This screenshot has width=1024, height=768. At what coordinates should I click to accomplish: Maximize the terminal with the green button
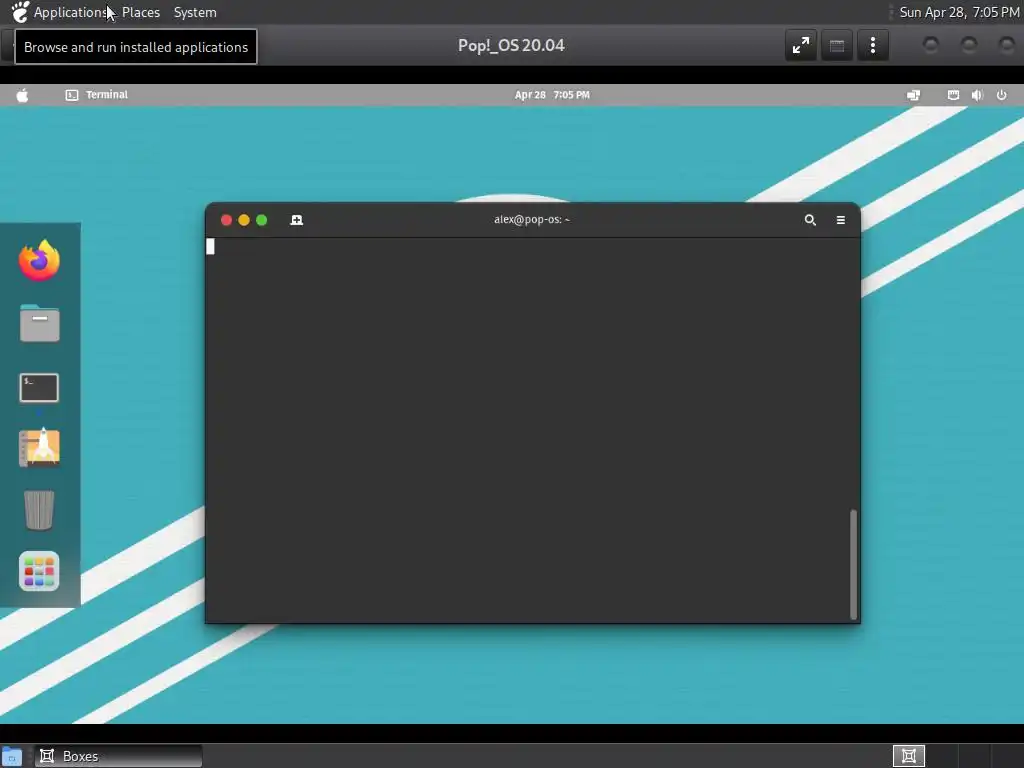[262, 220]
